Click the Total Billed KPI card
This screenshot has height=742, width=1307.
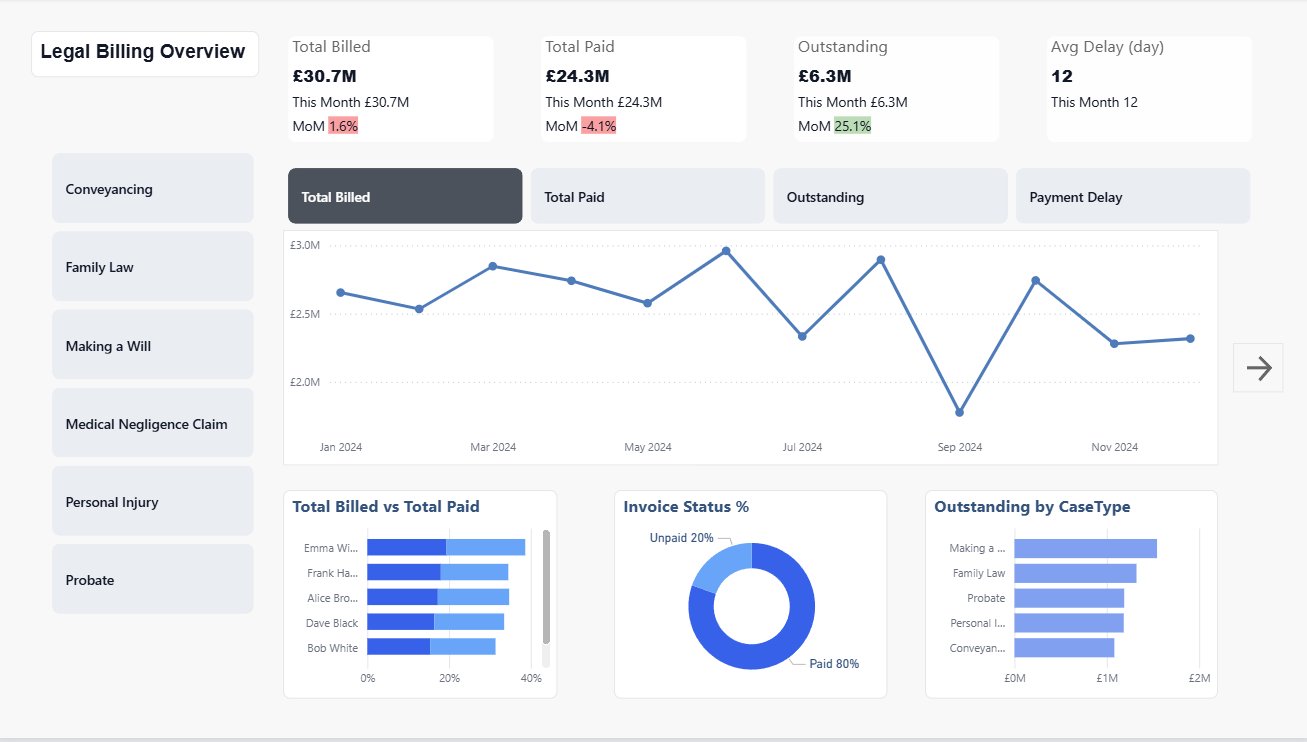[391, 89]
